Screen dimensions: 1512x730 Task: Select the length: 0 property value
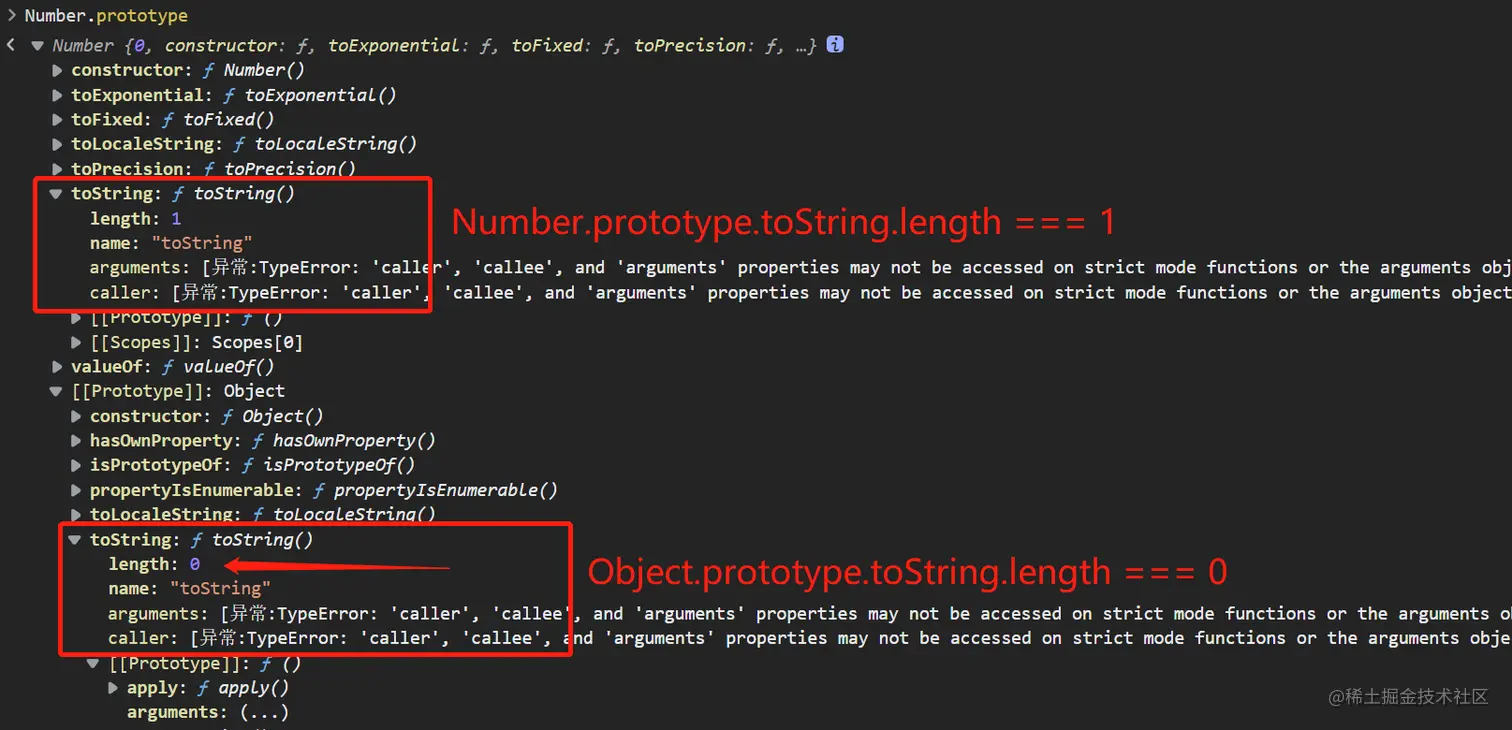click(x=195, y=565)
